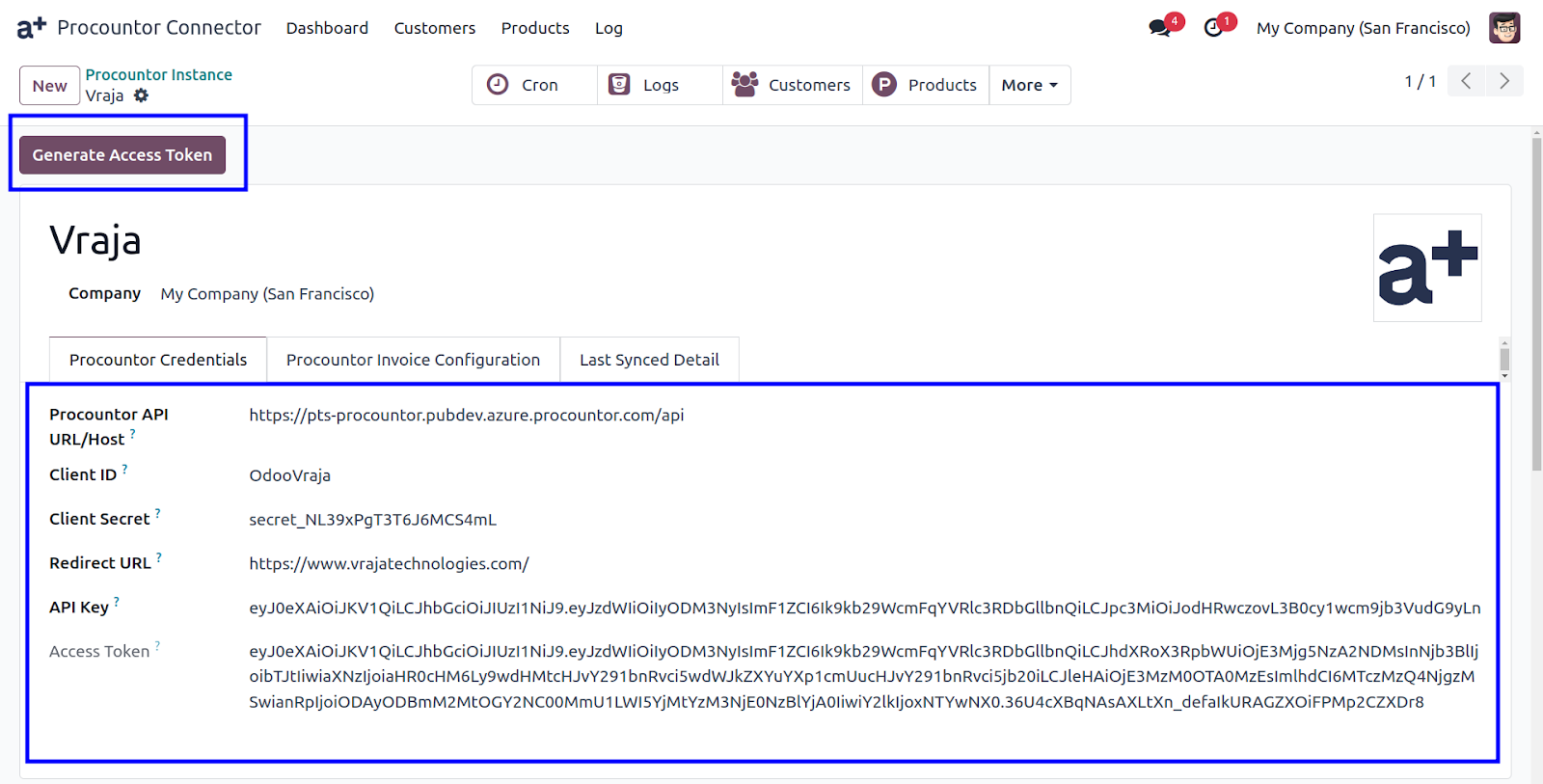Show help tooltip for API Key

coord(117,603)
